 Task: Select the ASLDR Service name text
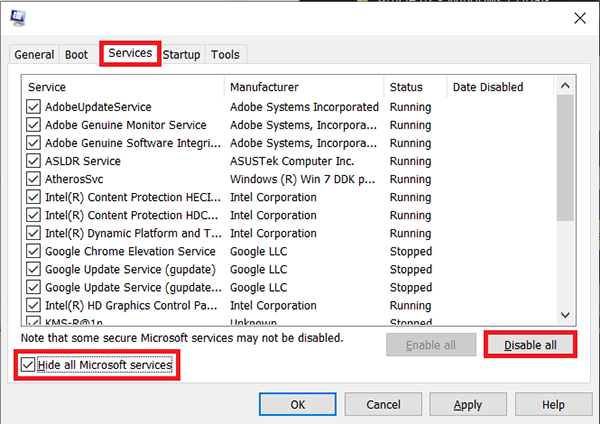(83, 161)
